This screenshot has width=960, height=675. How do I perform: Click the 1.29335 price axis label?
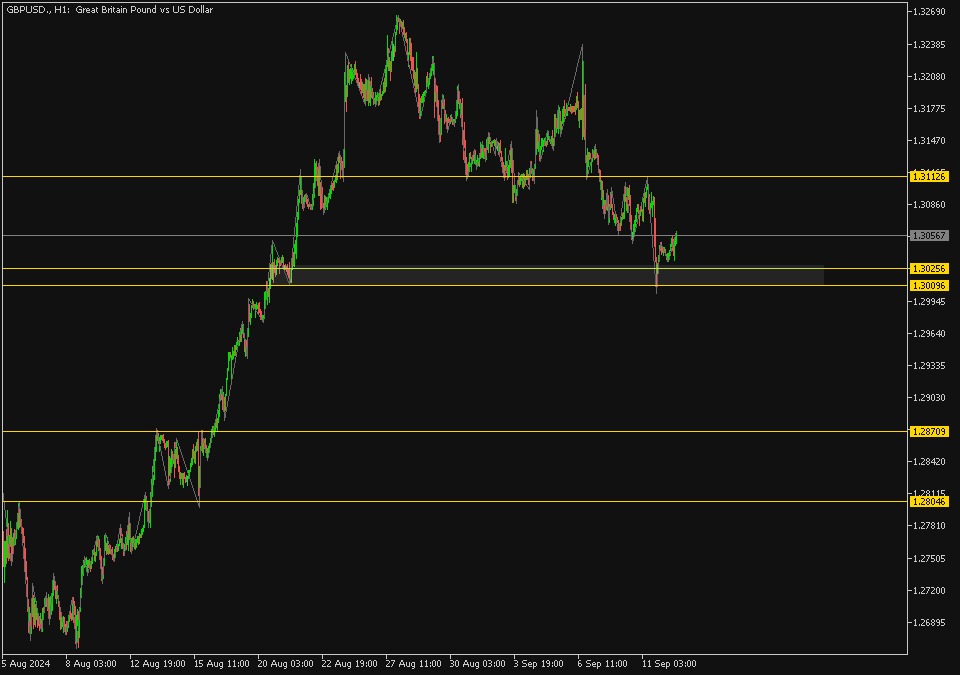click(929, 365)
